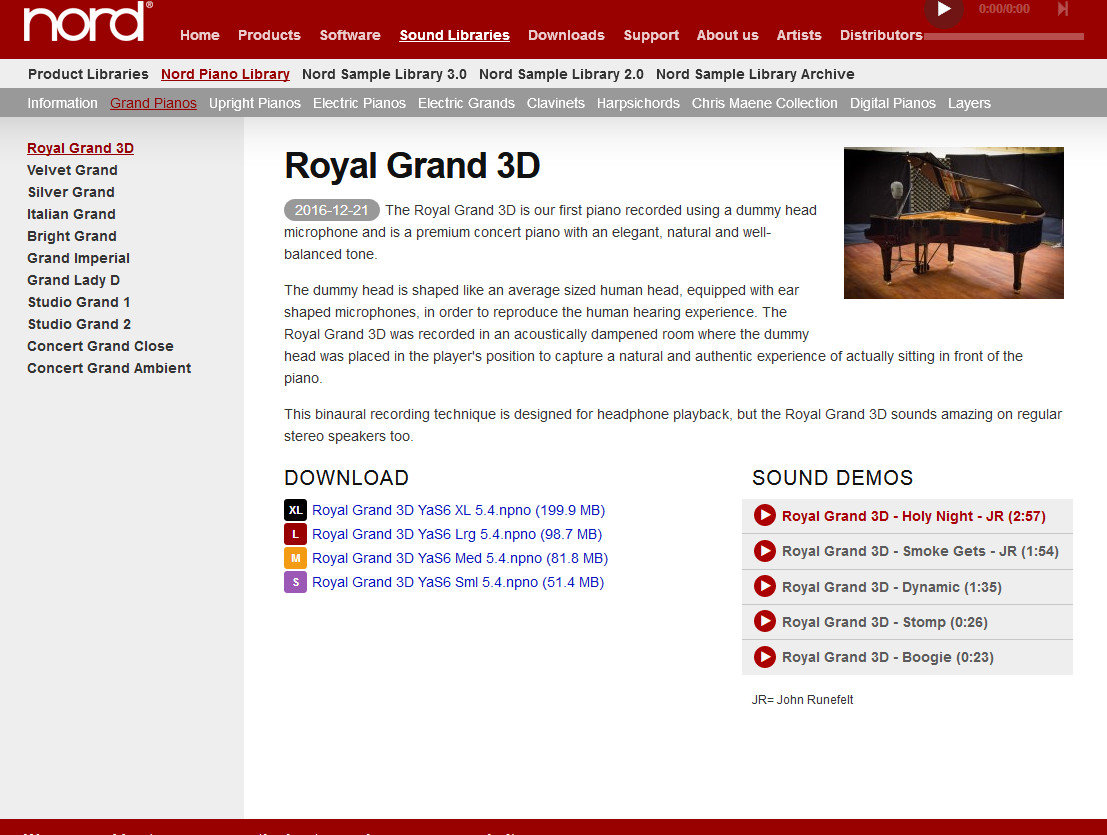Select Grand Lady D in sidebar
This screenshot has width=1107, height=835.
point(73,280)
